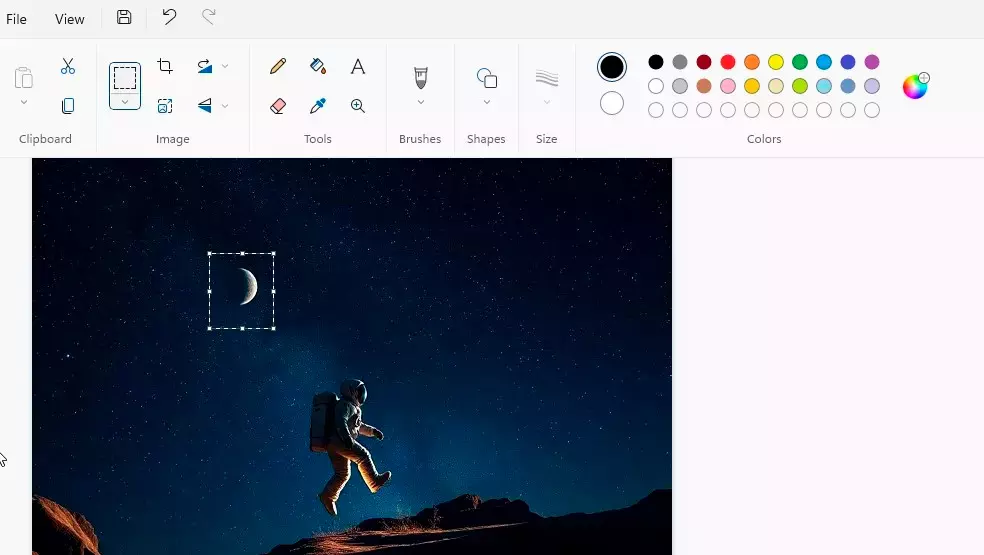
Task: Select the Magnifier zoom tool
Action: point(358,105)
